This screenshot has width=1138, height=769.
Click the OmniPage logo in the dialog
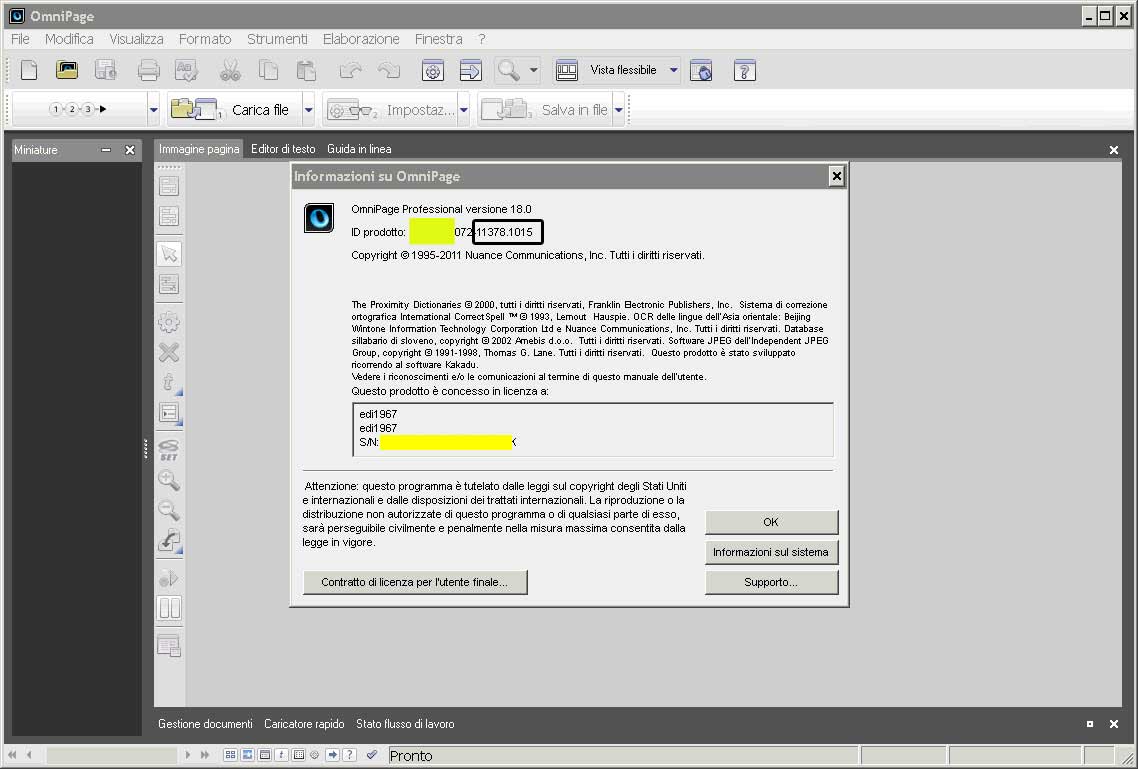319,218
